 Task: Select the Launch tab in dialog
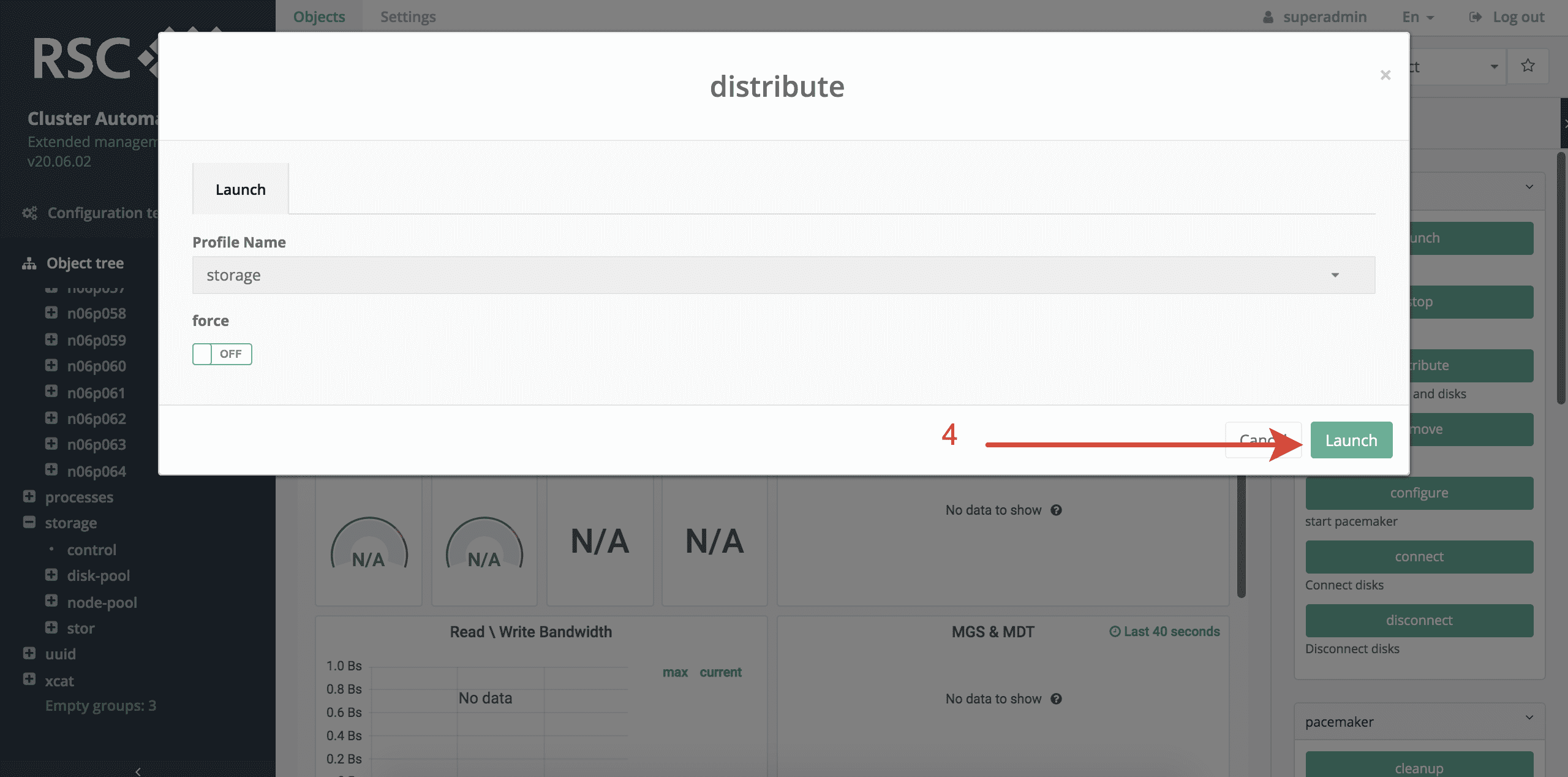tap(240, 189)
